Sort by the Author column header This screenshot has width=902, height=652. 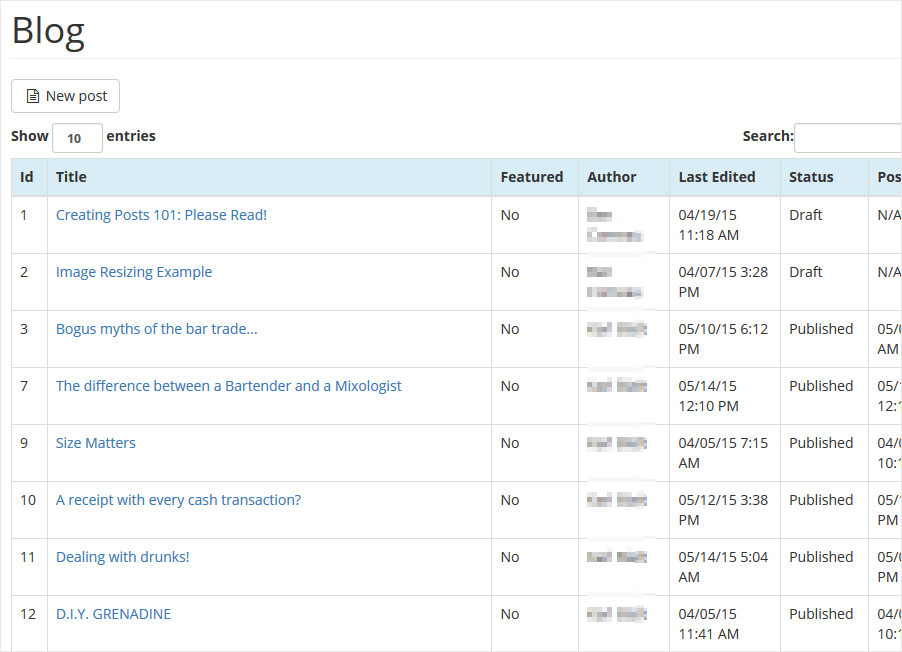[x=611, y=177]
